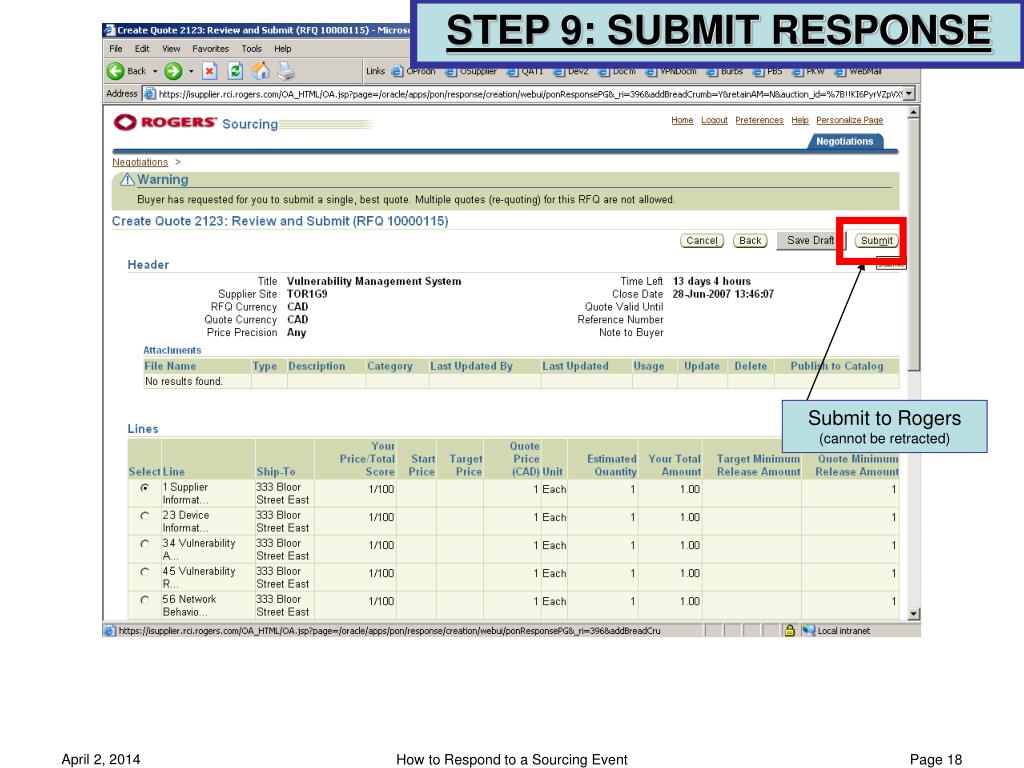Click the Help link in page header
Image resolution: width=1024 pixels, height=768 pixels.
tap(800, 120)
